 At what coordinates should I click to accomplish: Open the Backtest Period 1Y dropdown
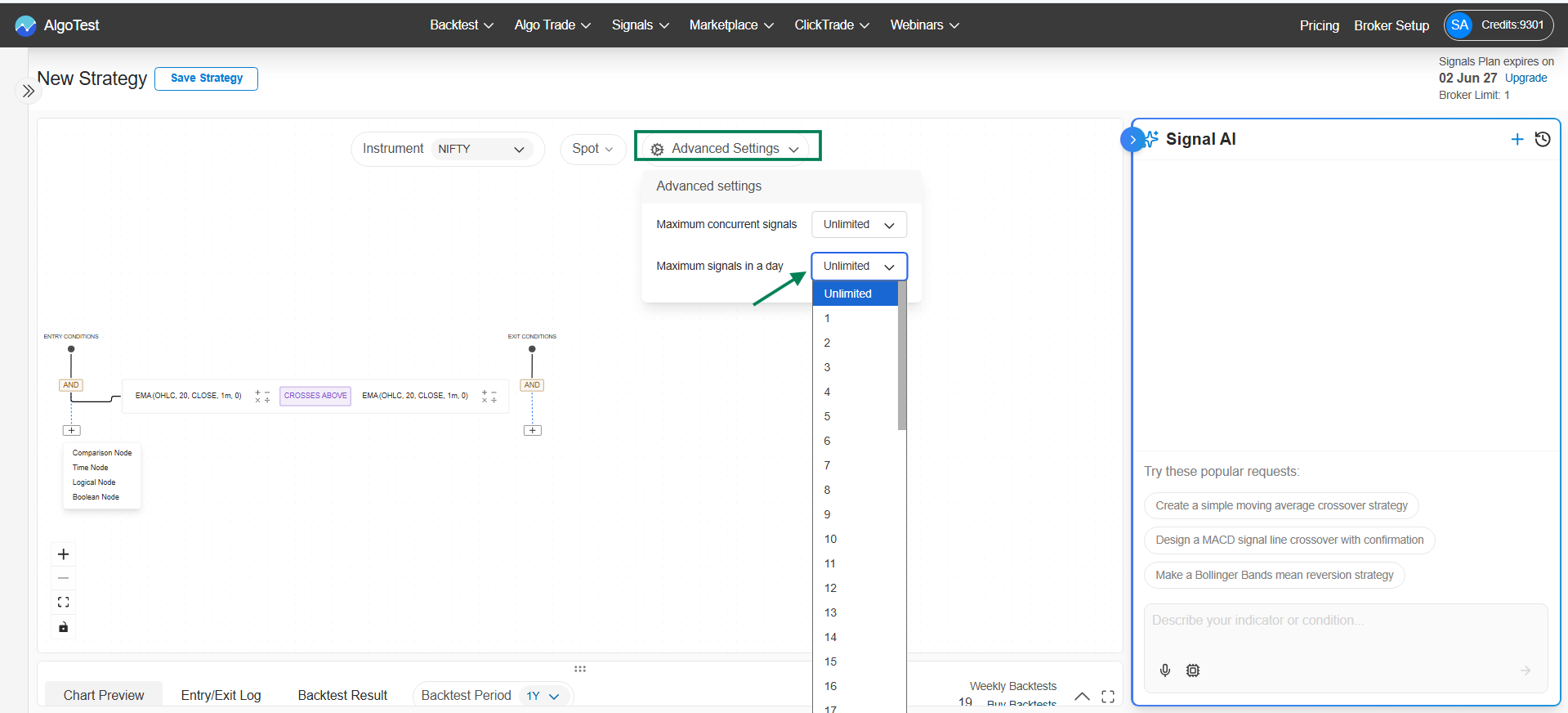coord(543,696)
